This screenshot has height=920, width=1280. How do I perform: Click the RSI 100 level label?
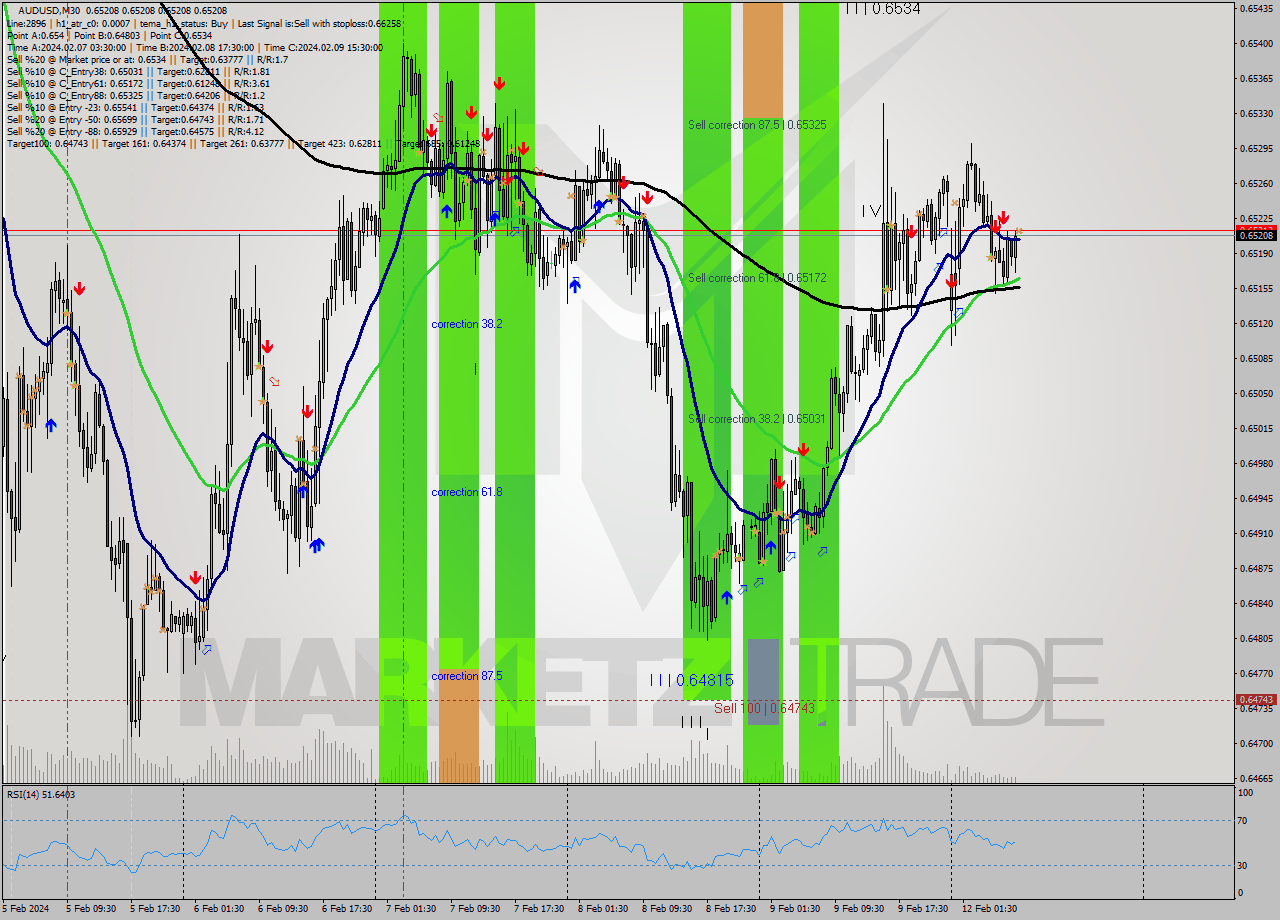[1246, 793]
